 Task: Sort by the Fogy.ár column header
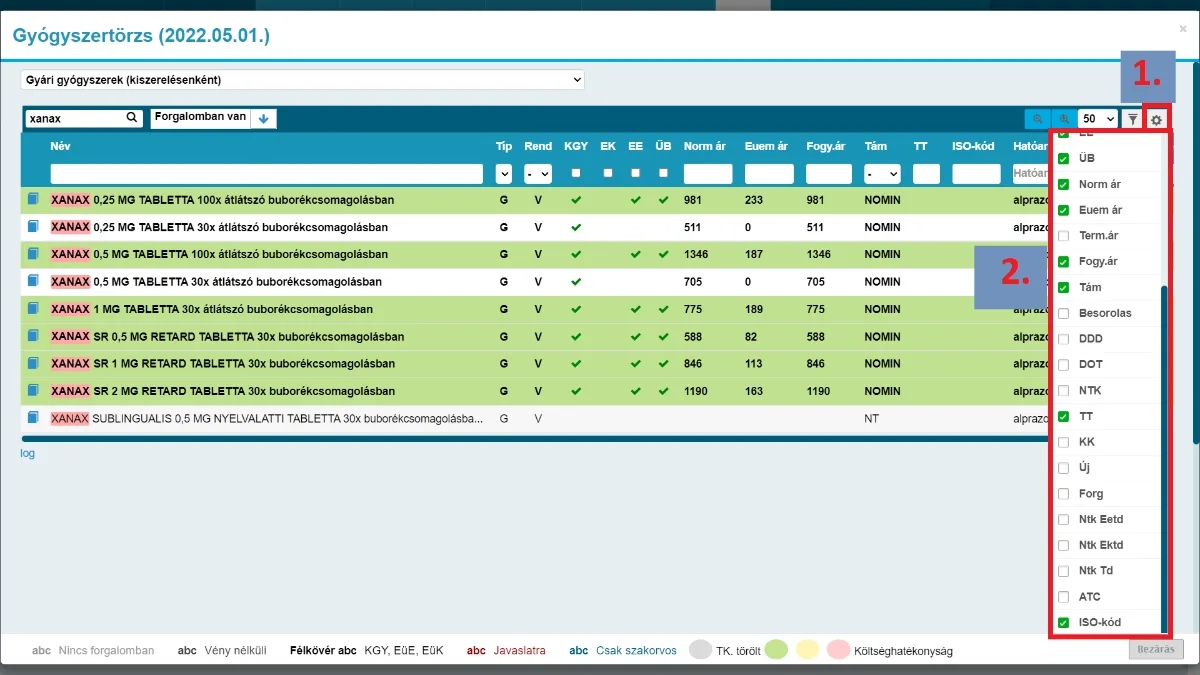coord(827,146)
